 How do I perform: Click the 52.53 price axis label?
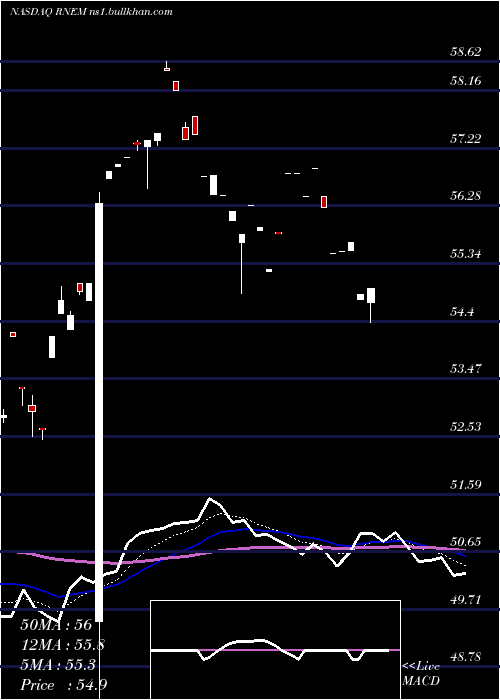coord(465,426)
